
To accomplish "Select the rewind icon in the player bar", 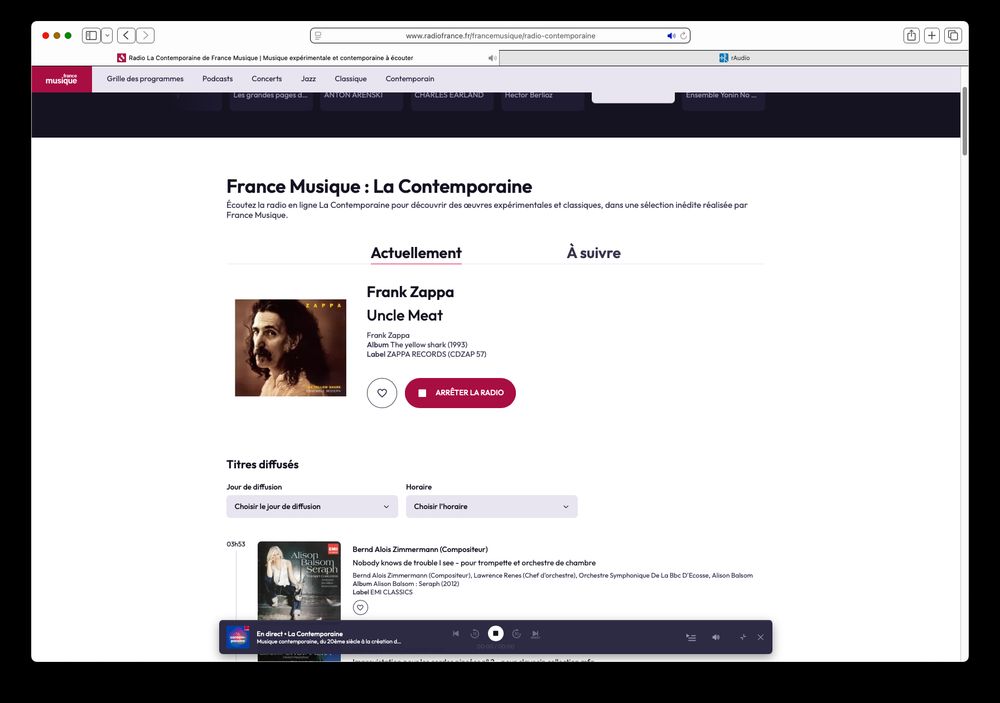I will click(476, 633).
